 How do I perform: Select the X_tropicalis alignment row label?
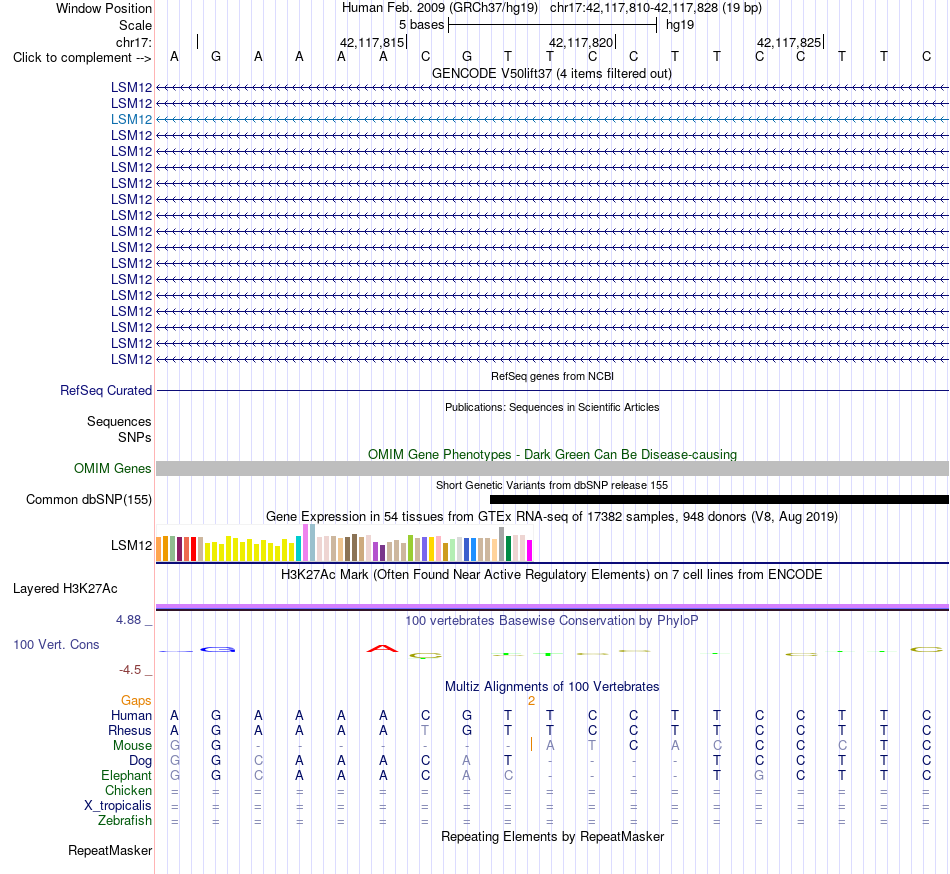[x=118, y=806]
